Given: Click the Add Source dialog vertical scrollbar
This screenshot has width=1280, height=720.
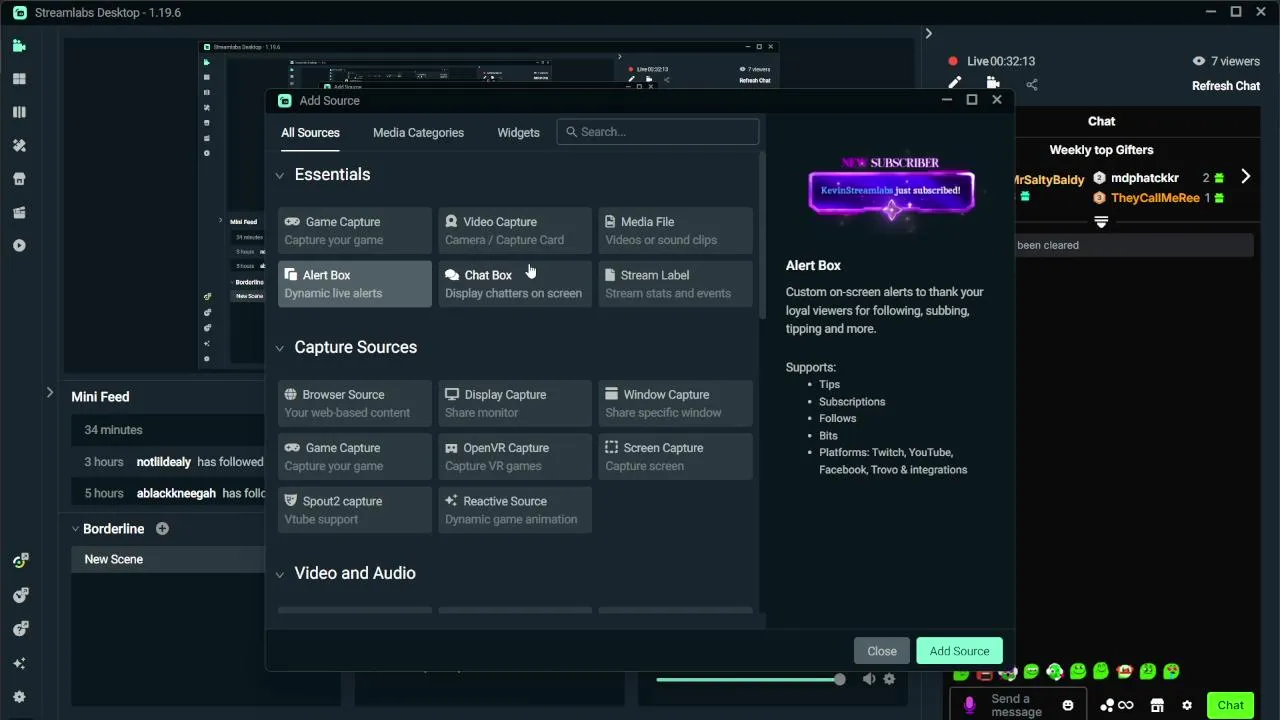Looking at the screenshot, I should coord(762,235).
